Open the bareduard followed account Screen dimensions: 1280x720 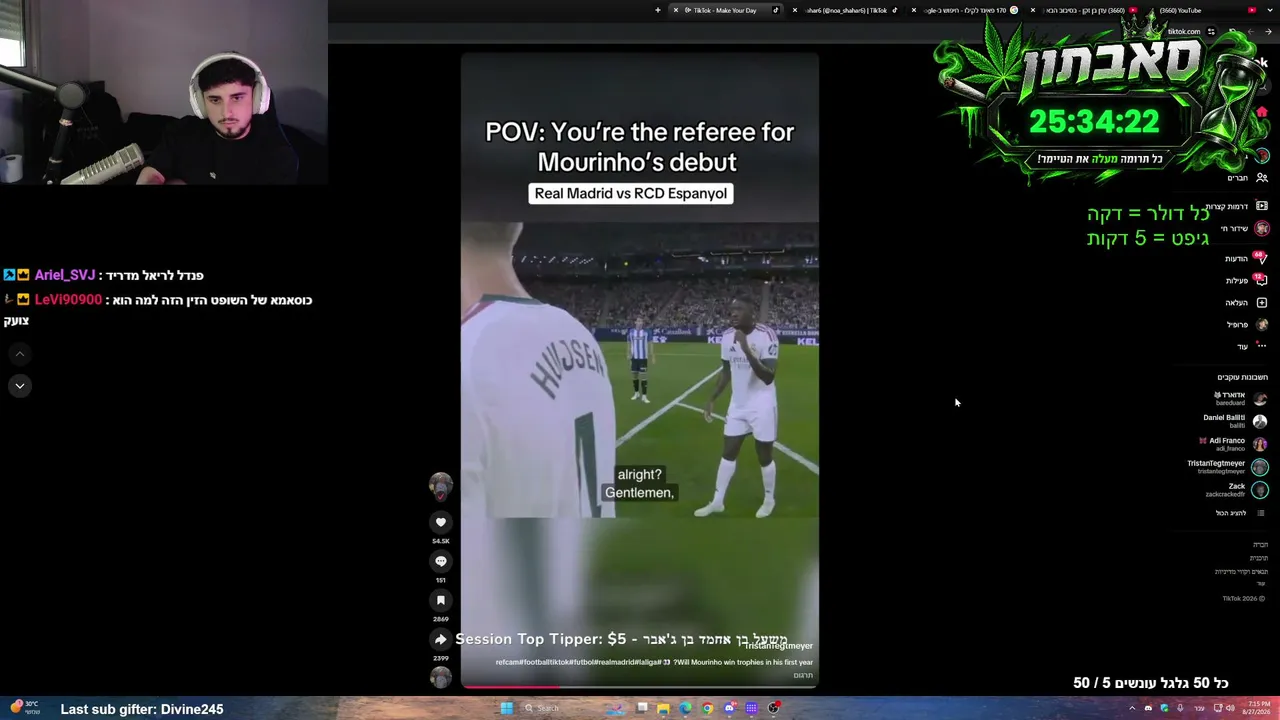[x=1240, y=398]
